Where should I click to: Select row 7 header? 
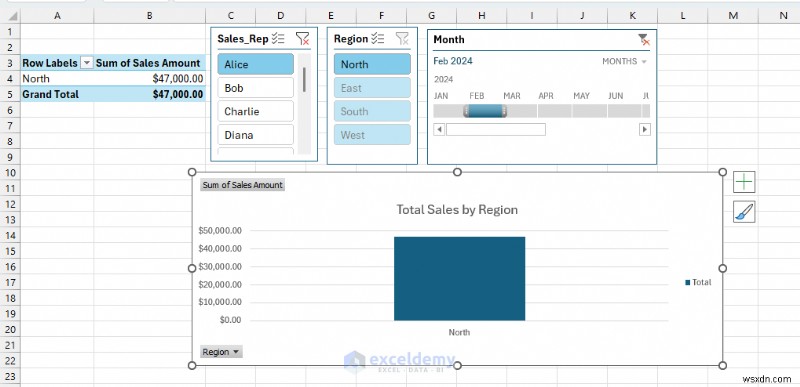(10, 125)
